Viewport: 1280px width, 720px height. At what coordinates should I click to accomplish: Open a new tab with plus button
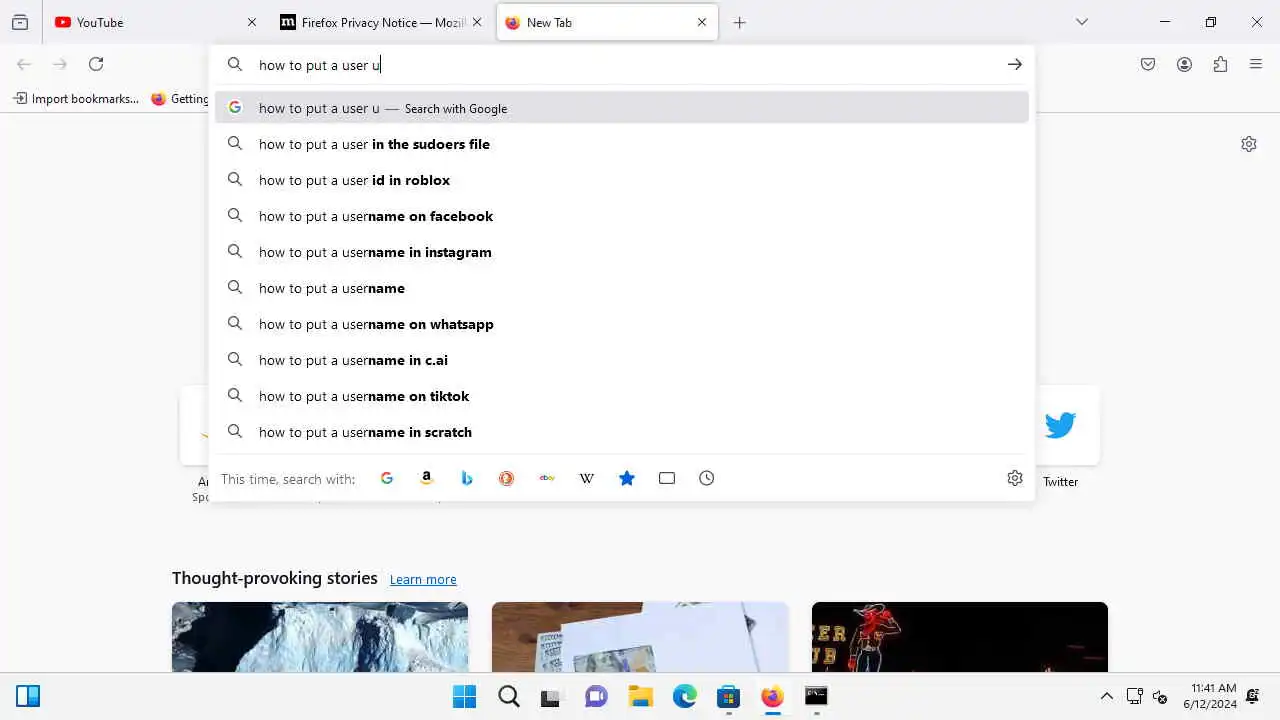(x=739, y=22)
